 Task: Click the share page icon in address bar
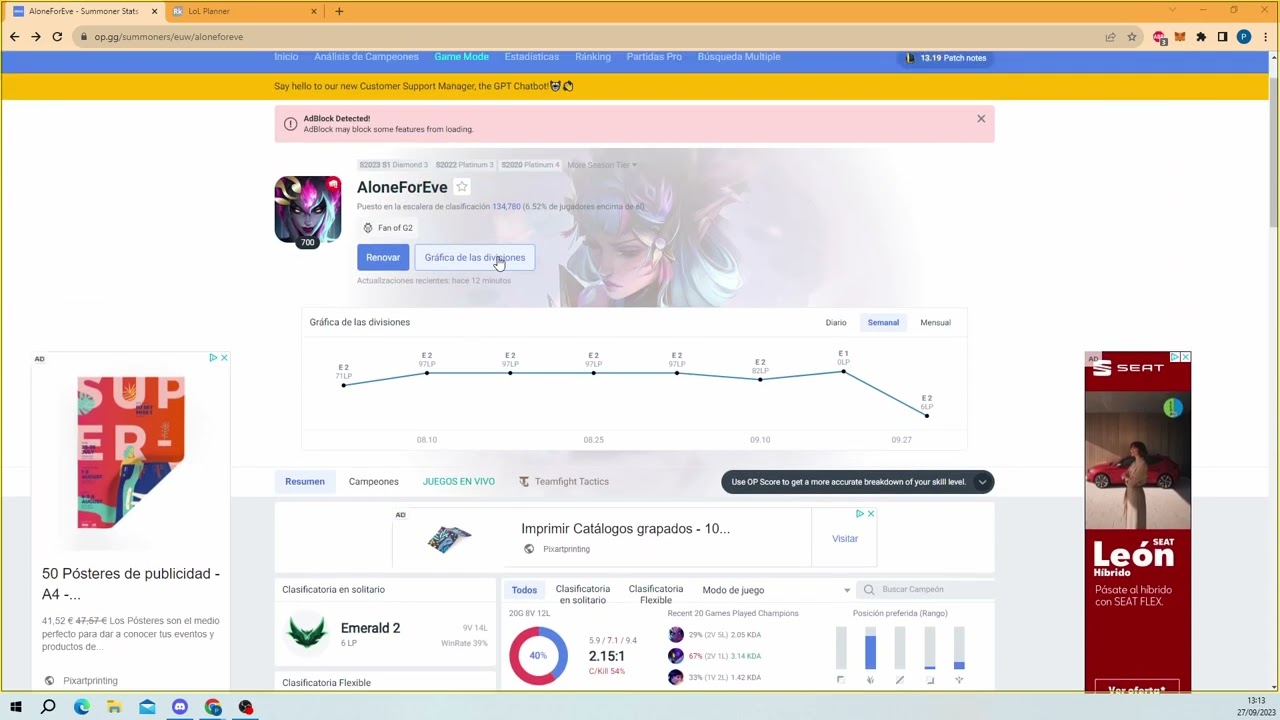tap(1110, 37)
